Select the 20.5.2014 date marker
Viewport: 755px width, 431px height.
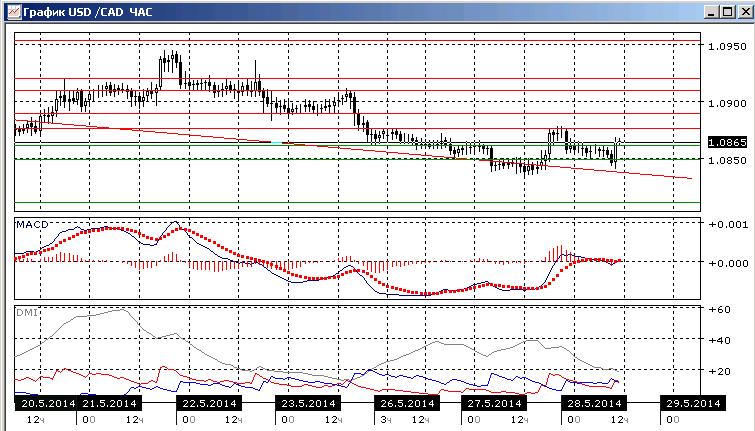pos(46,403)
